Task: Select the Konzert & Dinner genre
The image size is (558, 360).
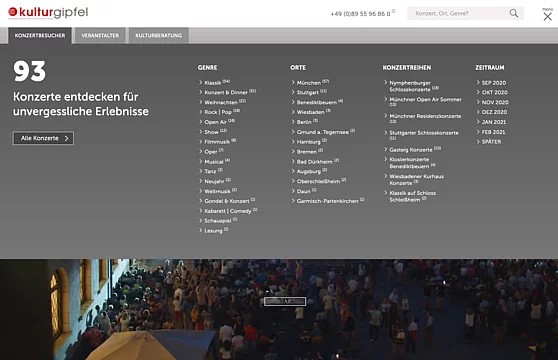Action: [x=227, y=92]
